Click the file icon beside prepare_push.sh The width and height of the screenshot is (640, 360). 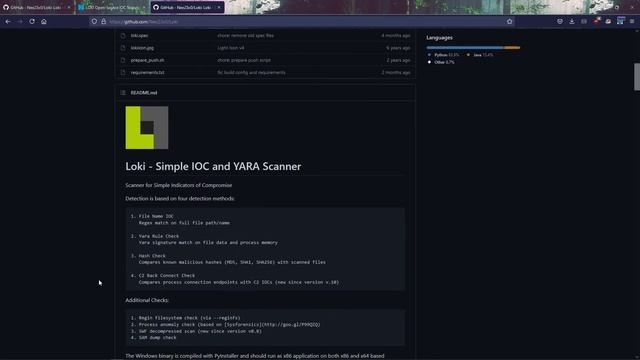point(123,60)
